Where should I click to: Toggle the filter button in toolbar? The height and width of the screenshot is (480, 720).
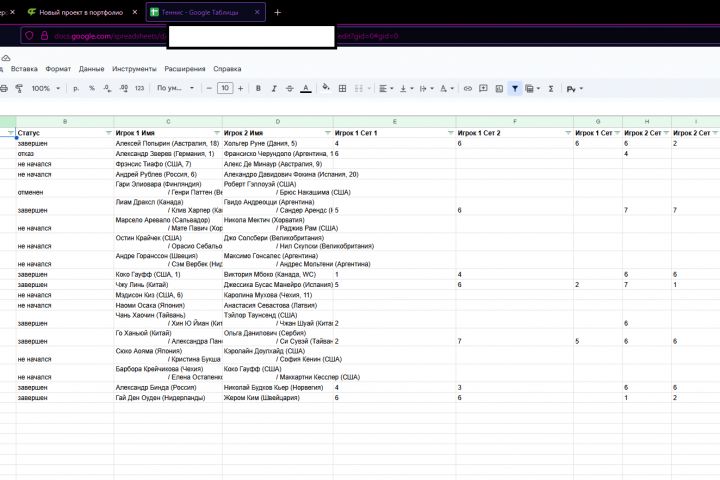pos(515,89)
